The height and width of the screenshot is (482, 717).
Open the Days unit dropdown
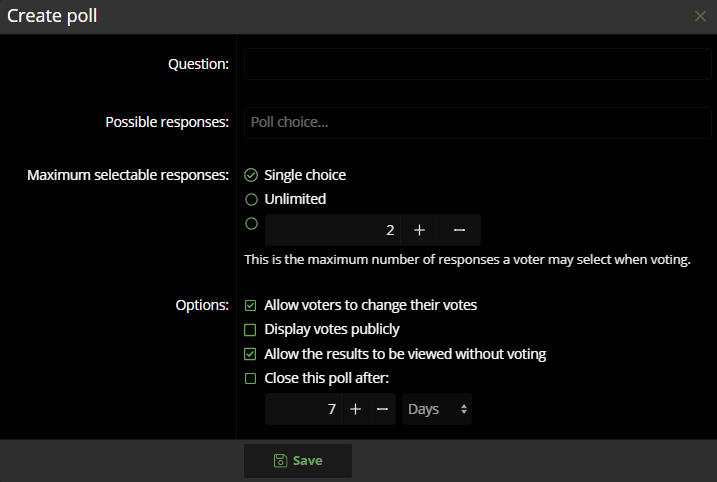437,409
